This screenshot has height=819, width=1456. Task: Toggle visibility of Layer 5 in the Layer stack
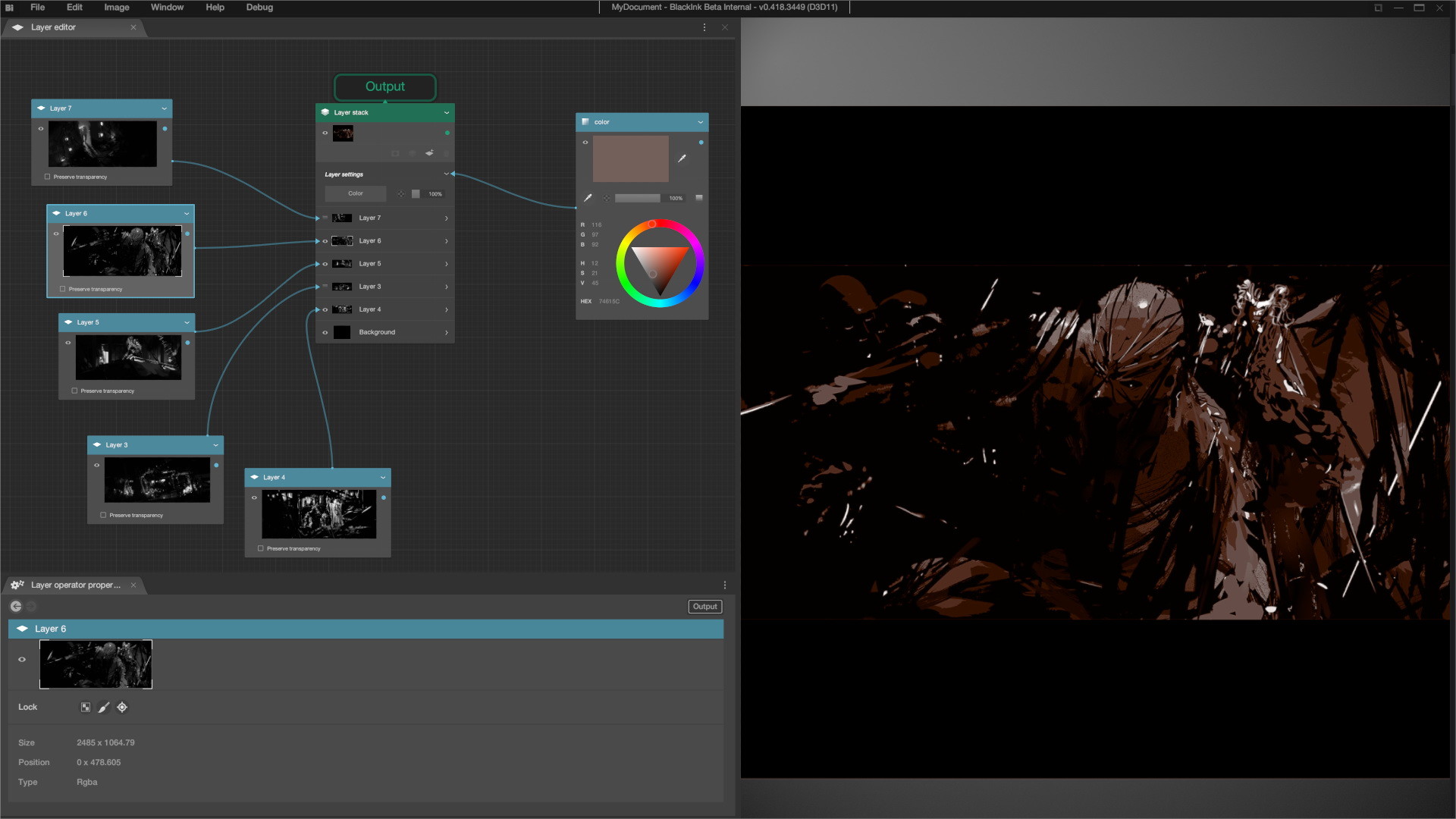pos(325,264)
